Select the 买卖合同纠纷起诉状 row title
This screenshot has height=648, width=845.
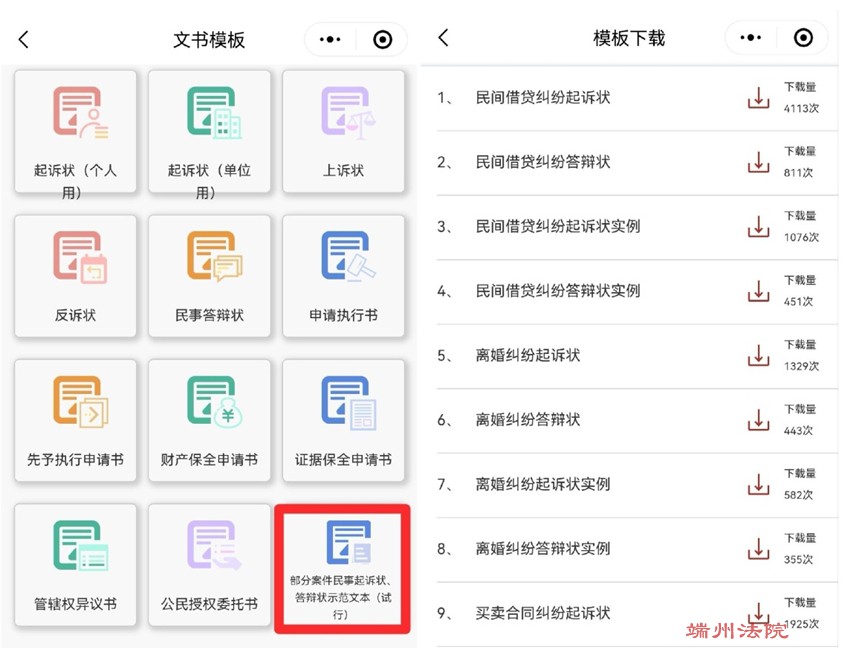click(x=543, y=613)
